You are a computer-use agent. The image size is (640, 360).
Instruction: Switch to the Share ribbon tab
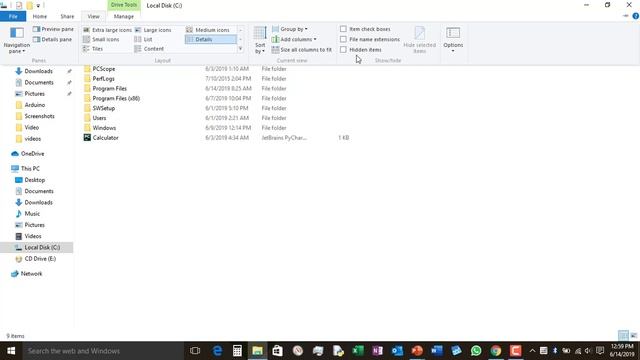click(67, 16)
